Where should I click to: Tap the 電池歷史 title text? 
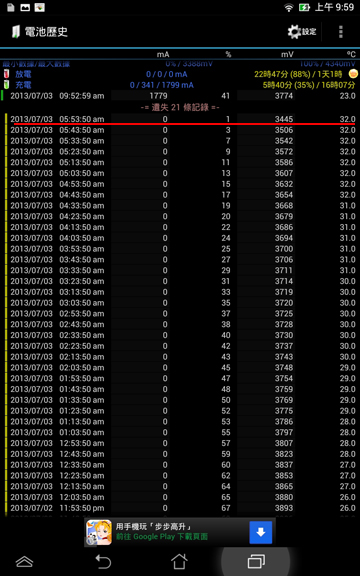pos(46,32)
